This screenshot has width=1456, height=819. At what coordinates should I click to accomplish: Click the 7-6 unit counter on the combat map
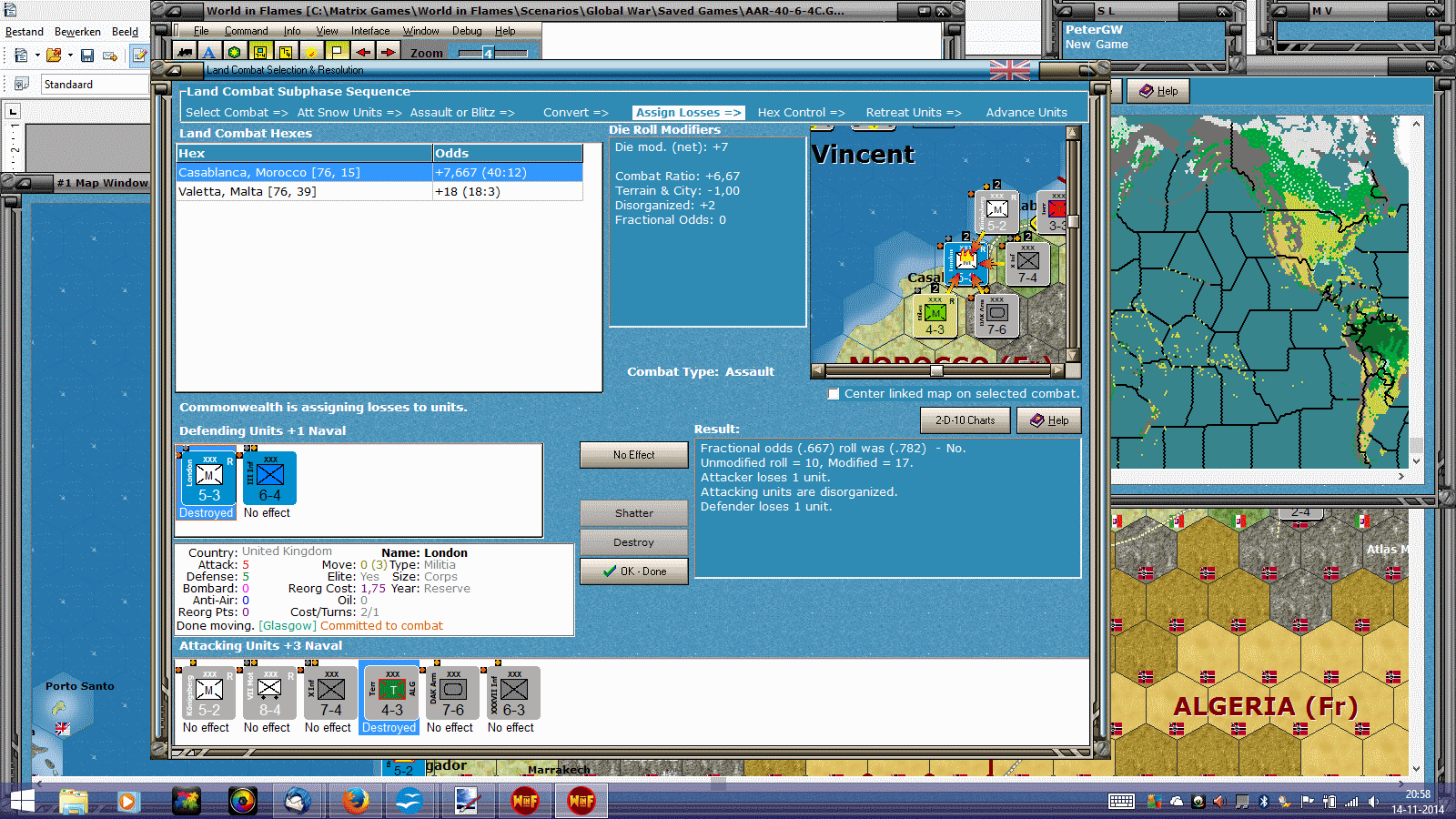pos(996,316)
